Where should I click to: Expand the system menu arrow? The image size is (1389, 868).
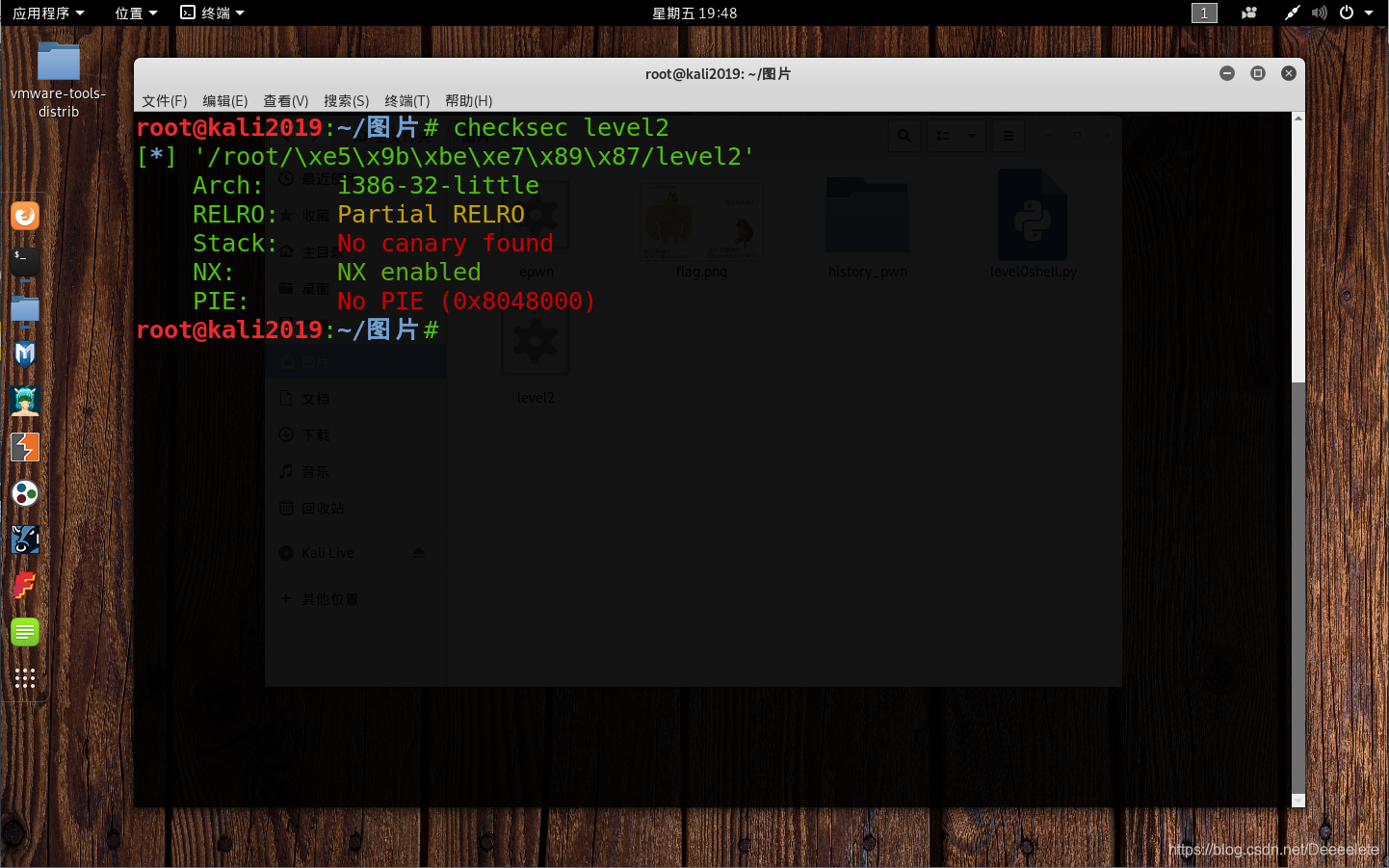coord(1369,13)
